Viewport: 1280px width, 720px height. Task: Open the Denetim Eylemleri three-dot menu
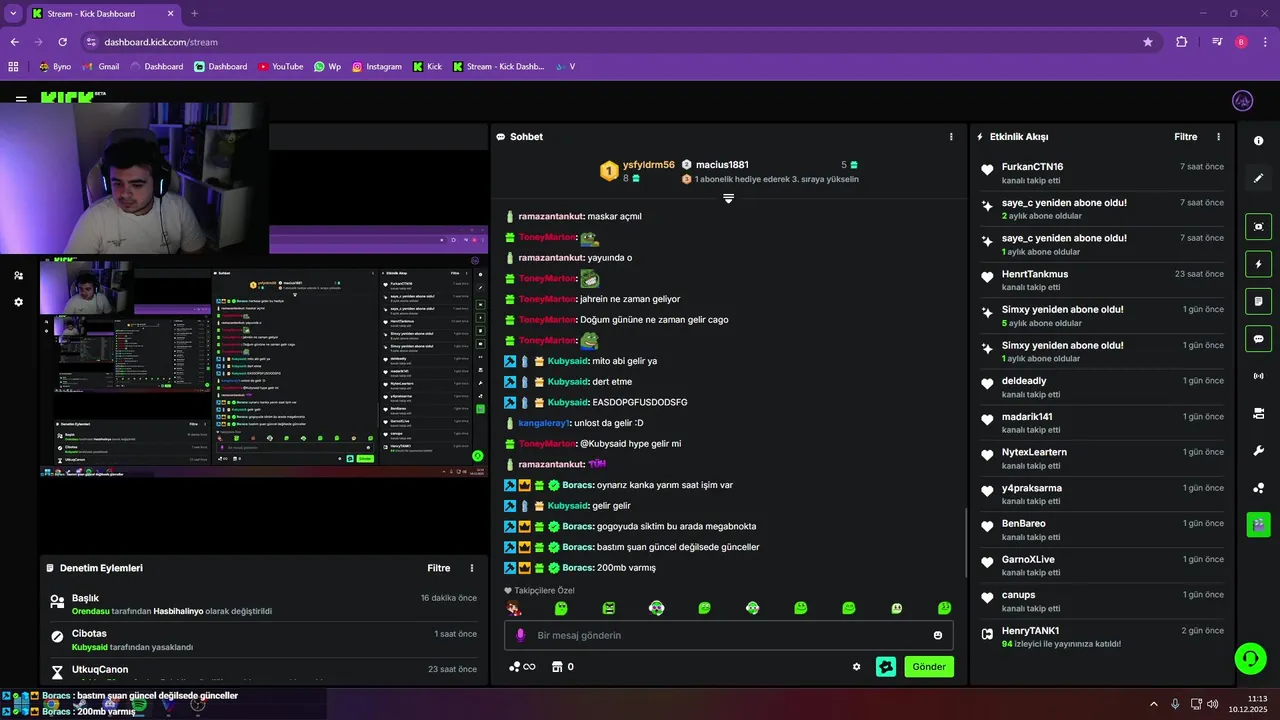pyautogui.click(x=472, y=568)
